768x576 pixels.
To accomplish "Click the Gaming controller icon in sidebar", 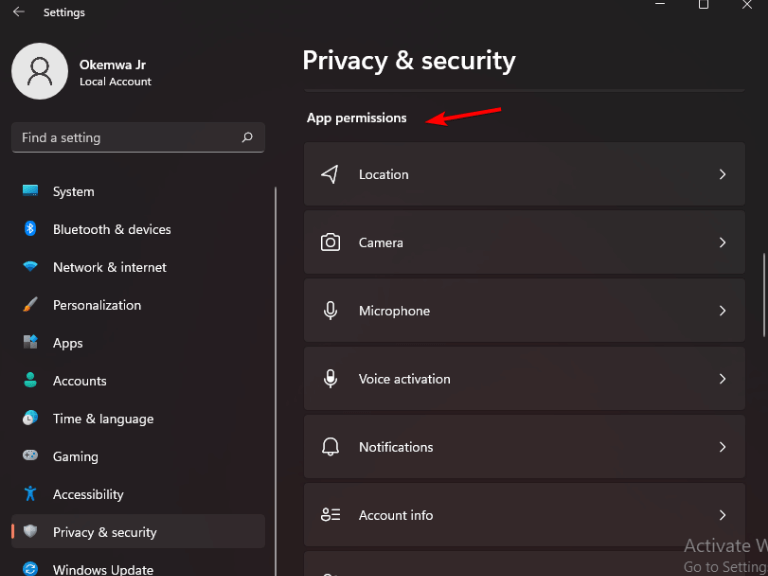I will pyautogui.click(x=30, y=456).
